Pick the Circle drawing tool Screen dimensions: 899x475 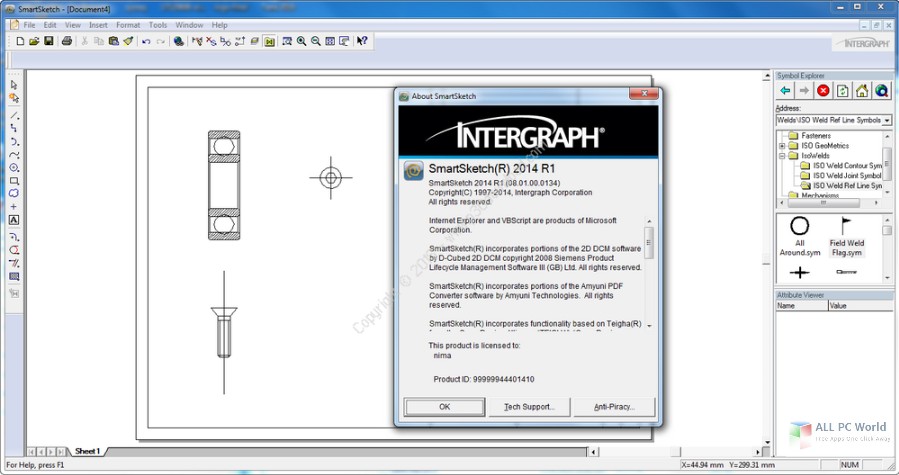click(x=14, y=168)
